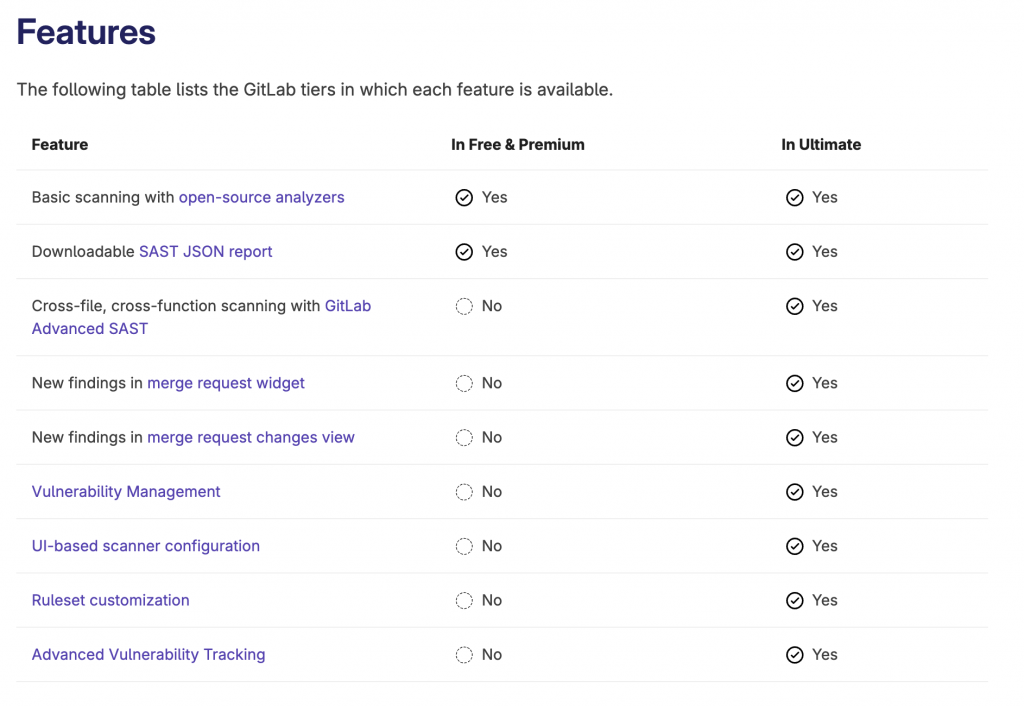This screenshot has height=706, width=1024.
Task: Open the Vulnerability Management link
Action: pos(126,491)
